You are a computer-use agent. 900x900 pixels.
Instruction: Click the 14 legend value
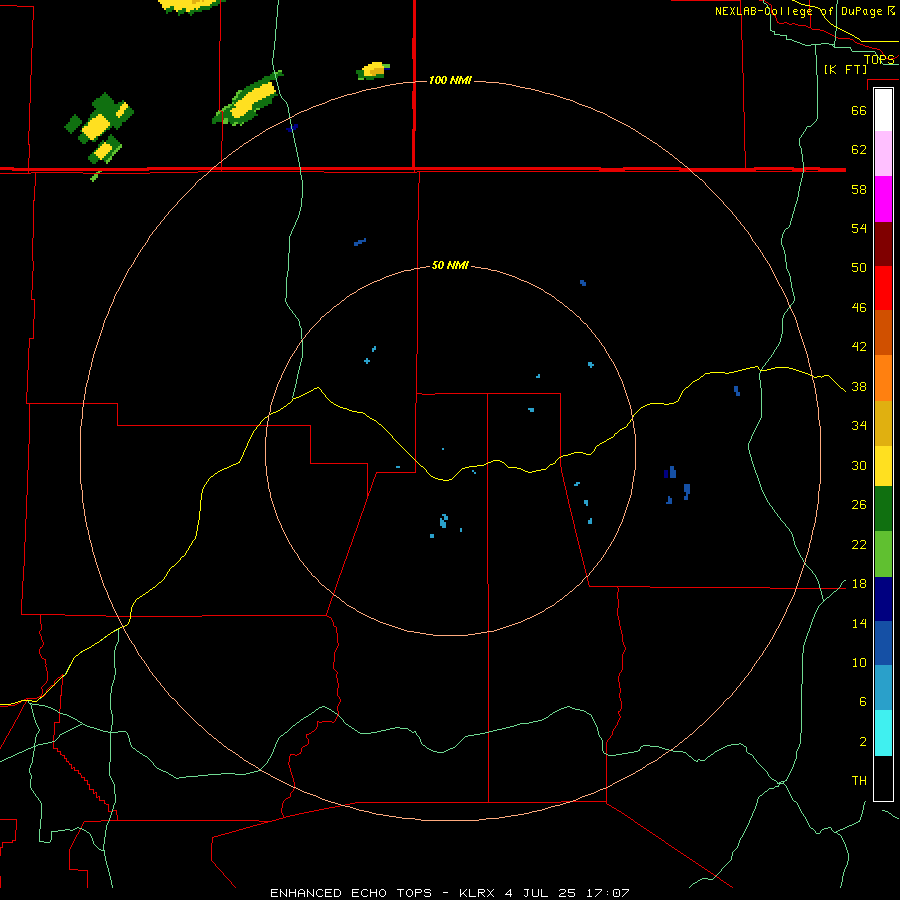859,623
